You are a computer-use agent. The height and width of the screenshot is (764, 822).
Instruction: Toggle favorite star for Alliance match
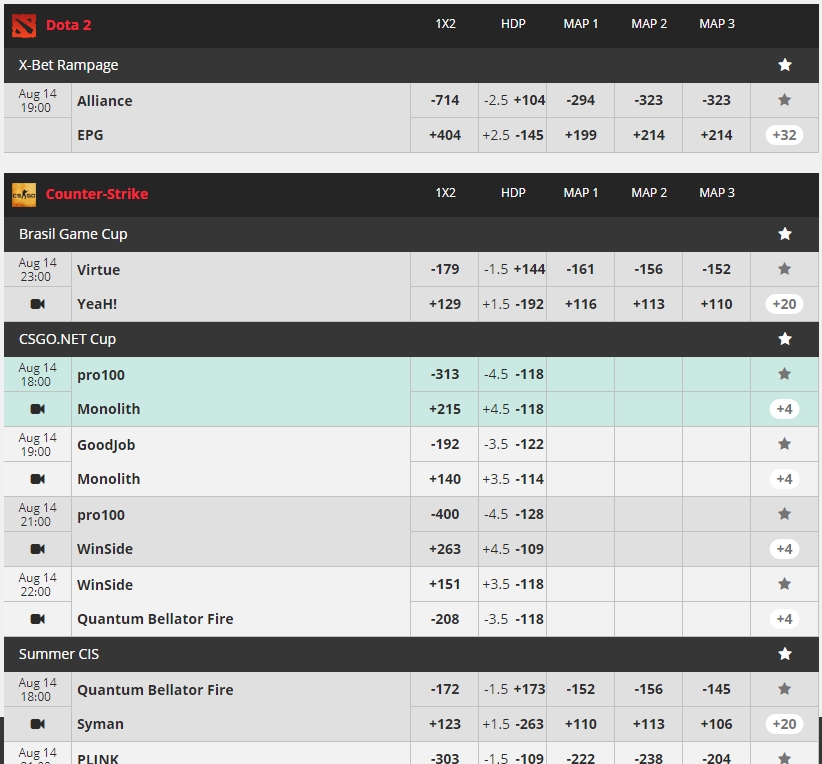(x=785, y=100)
